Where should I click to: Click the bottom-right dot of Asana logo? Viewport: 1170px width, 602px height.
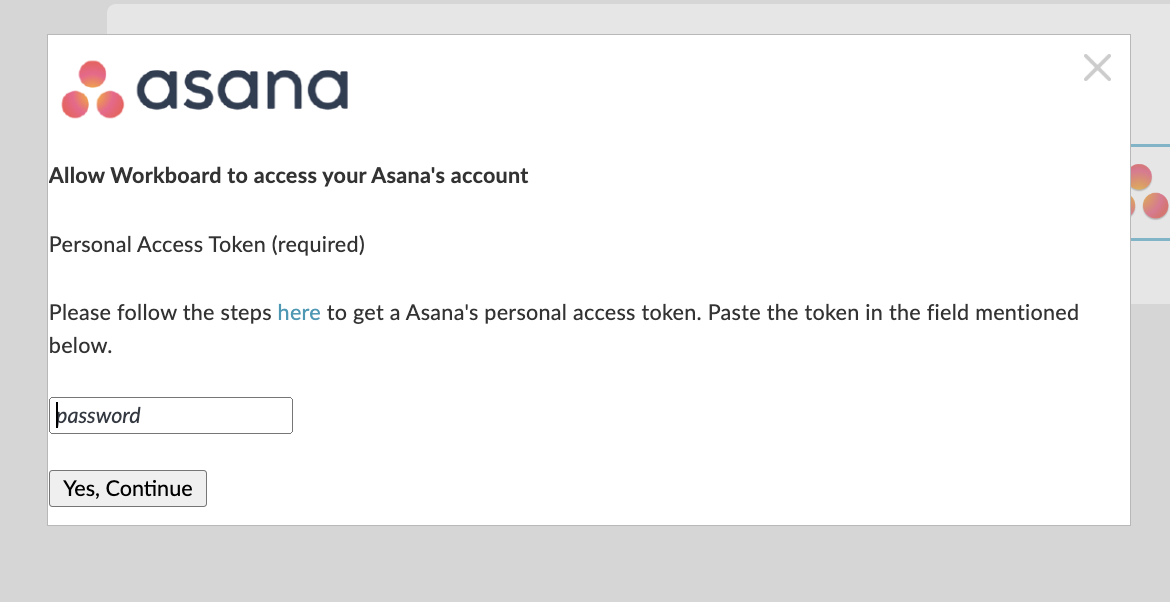point(110,104)
